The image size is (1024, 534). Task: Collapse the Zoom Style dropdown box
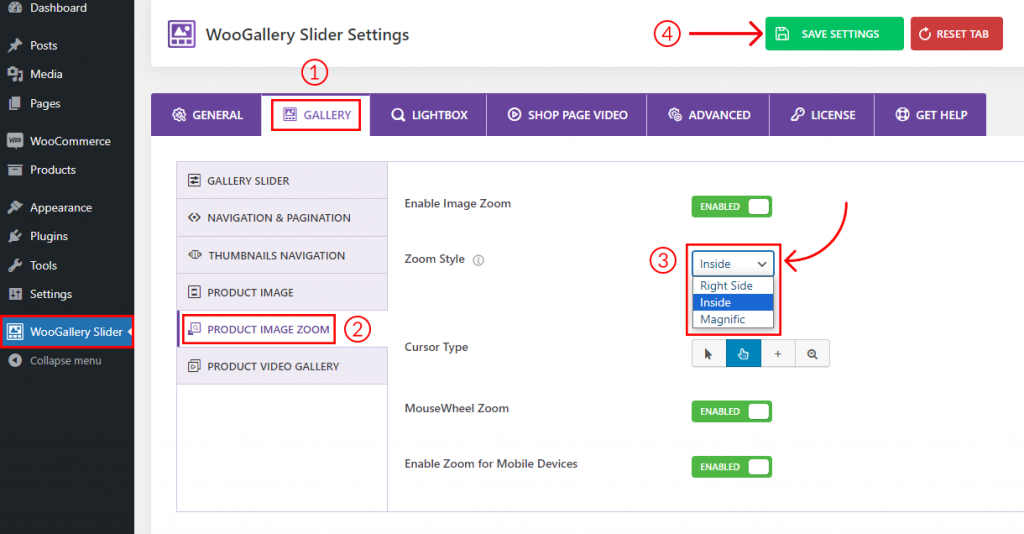[x=733, y=264]
